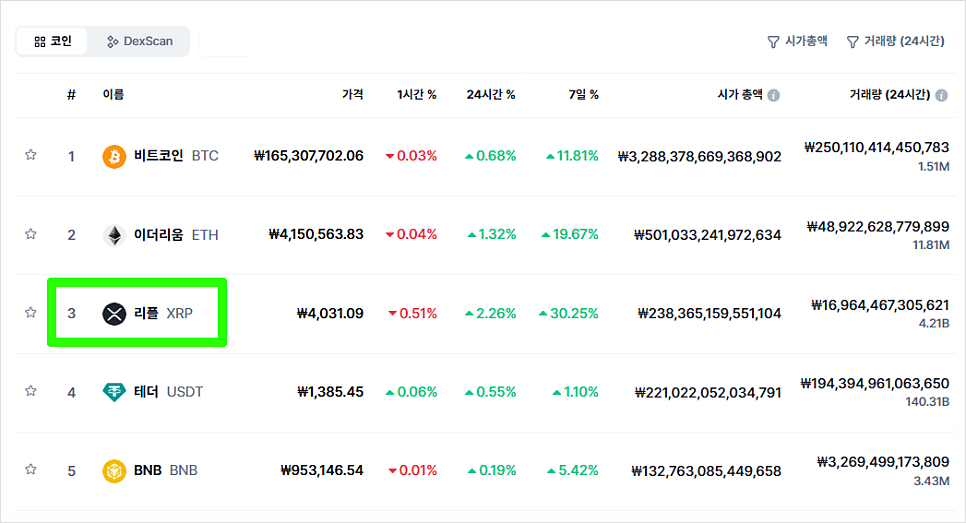Star the Tether USDT row
Image resolution: width=966 pixels, height=523 pixels.
(x=30, y=391)
